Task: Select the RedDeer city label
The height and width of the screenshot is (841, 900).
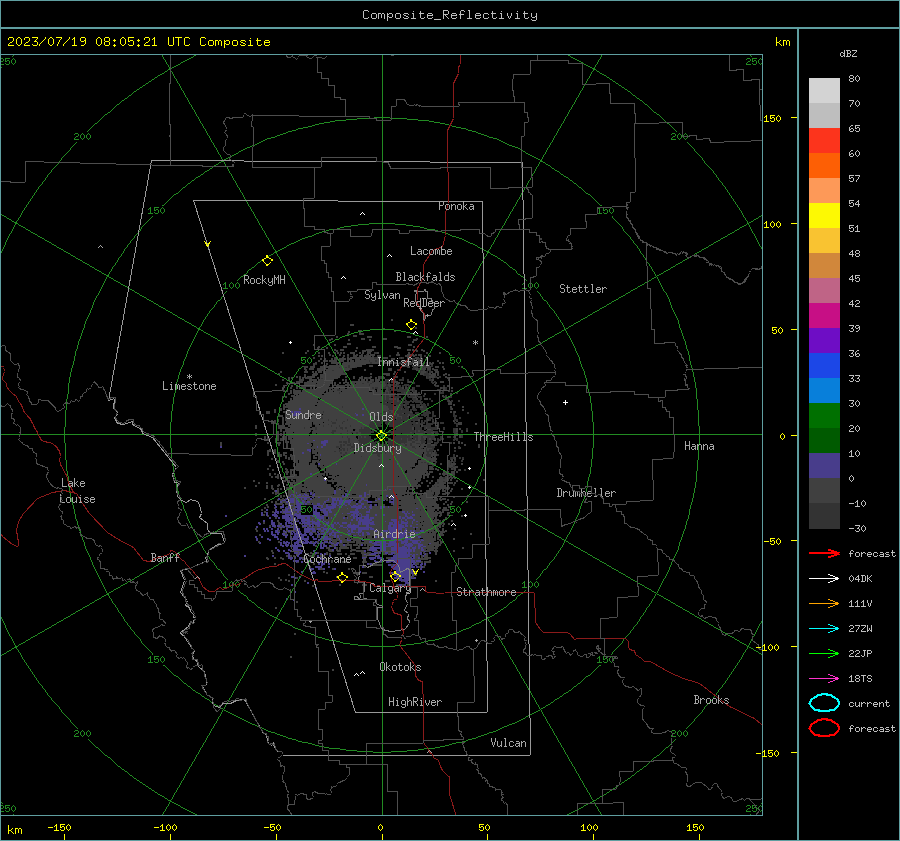Action: (x=424, y=303)
